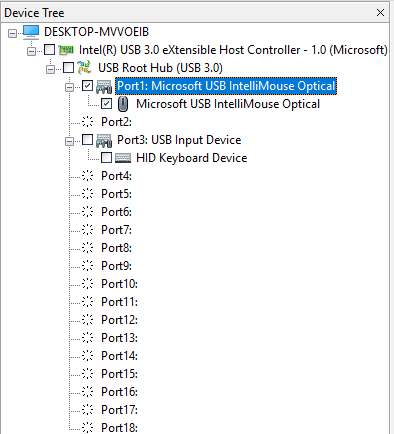The width and height of the screenshot is (394, 434).
Task: Uncheck the Port1 IntelliMouse checkbox
Action: pyautogui.click(x=87, y=86)
